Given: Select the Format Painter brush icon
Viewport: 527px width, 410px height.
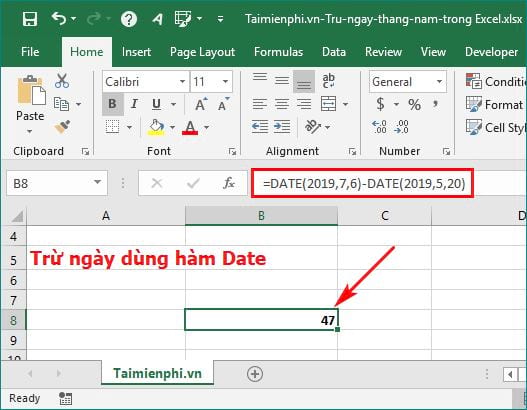Looking at the screenshot, I should coord(62,126).
